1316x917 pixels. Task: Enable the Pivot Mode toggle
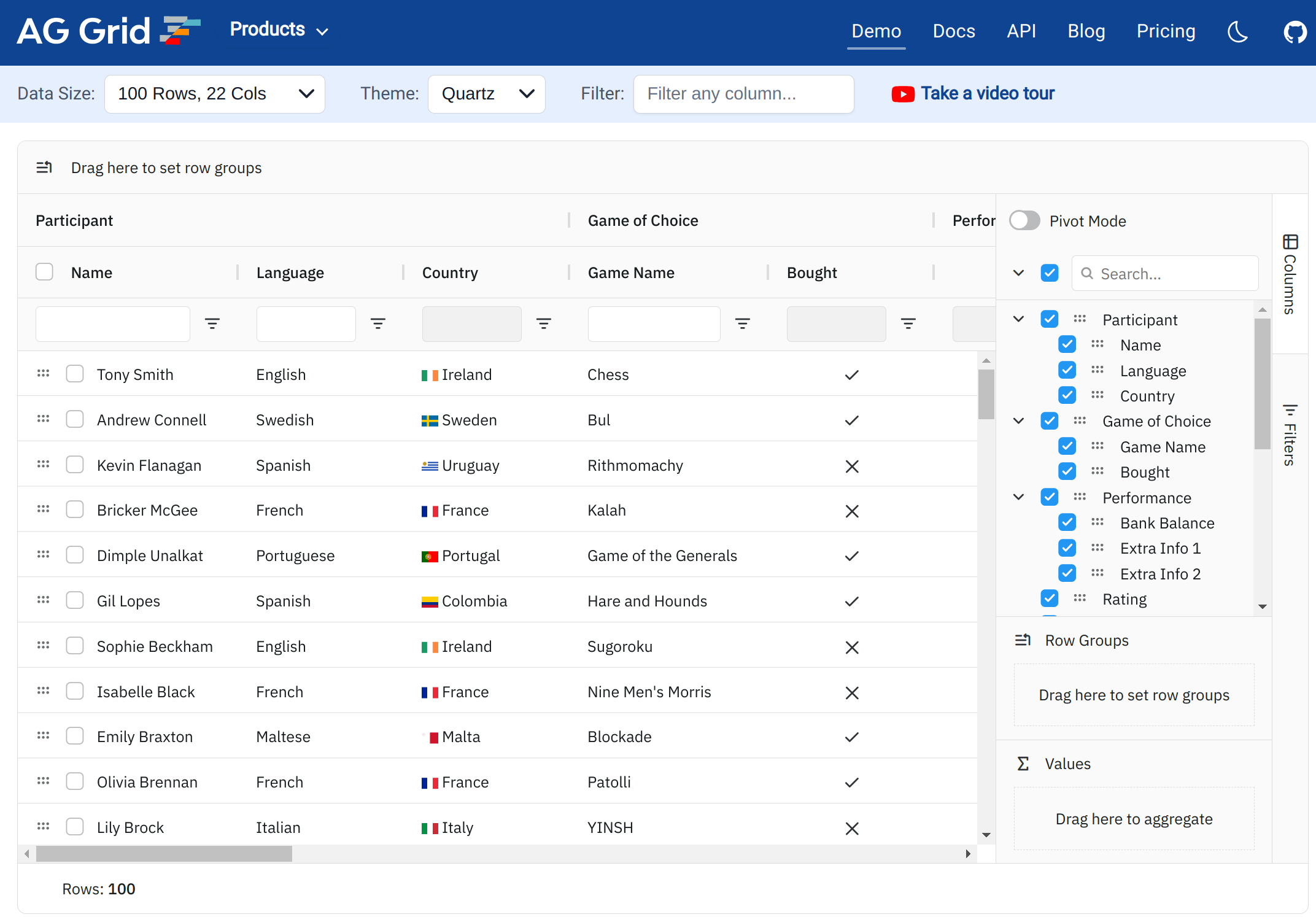(x=1024, y=221)
